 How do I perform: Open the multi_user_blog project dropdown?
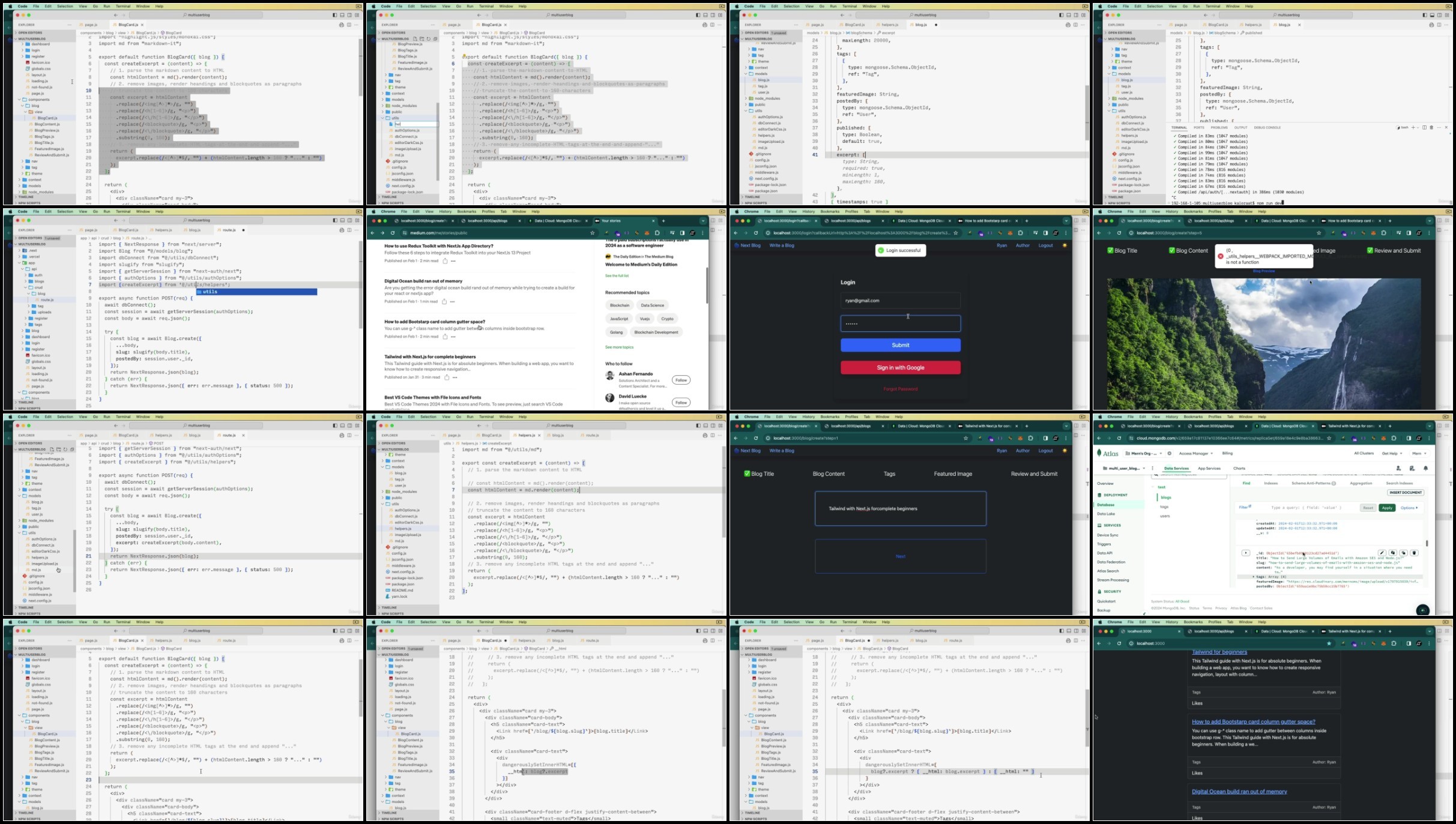1124,468
